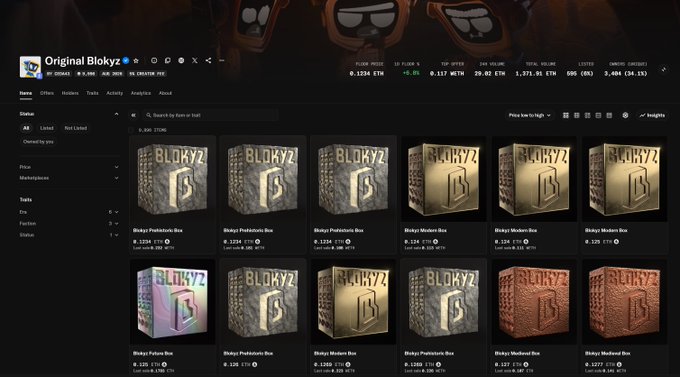Open the Original Blokyz title link
This screenshot has height=377, width=680.
coord(82,61)
